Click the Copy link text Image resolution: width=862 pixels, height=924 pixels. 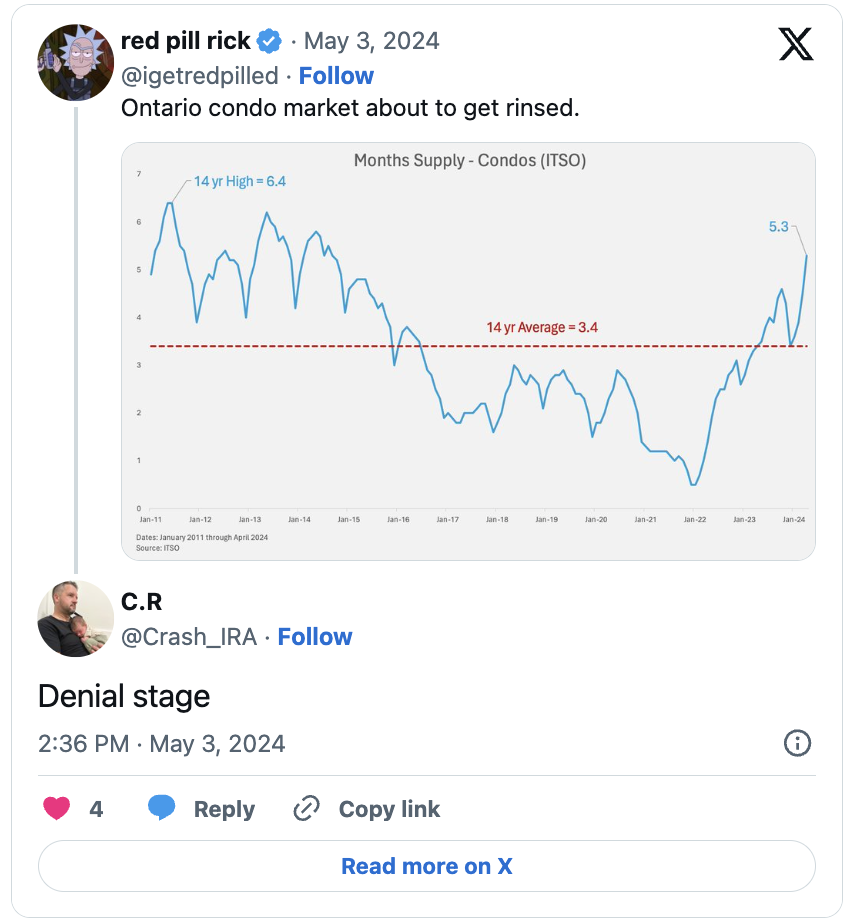coord(389,809)
